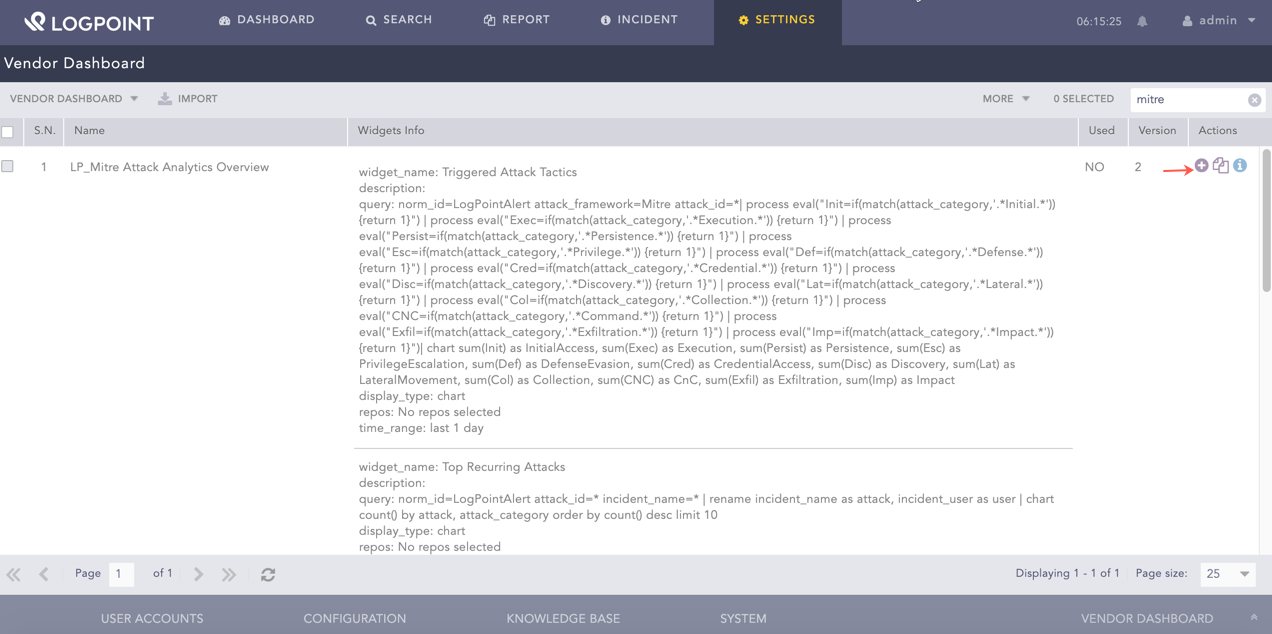Open the info icon for LP_Mitre dashboard
This screenshot has height=634, width=1272.
1240,166
